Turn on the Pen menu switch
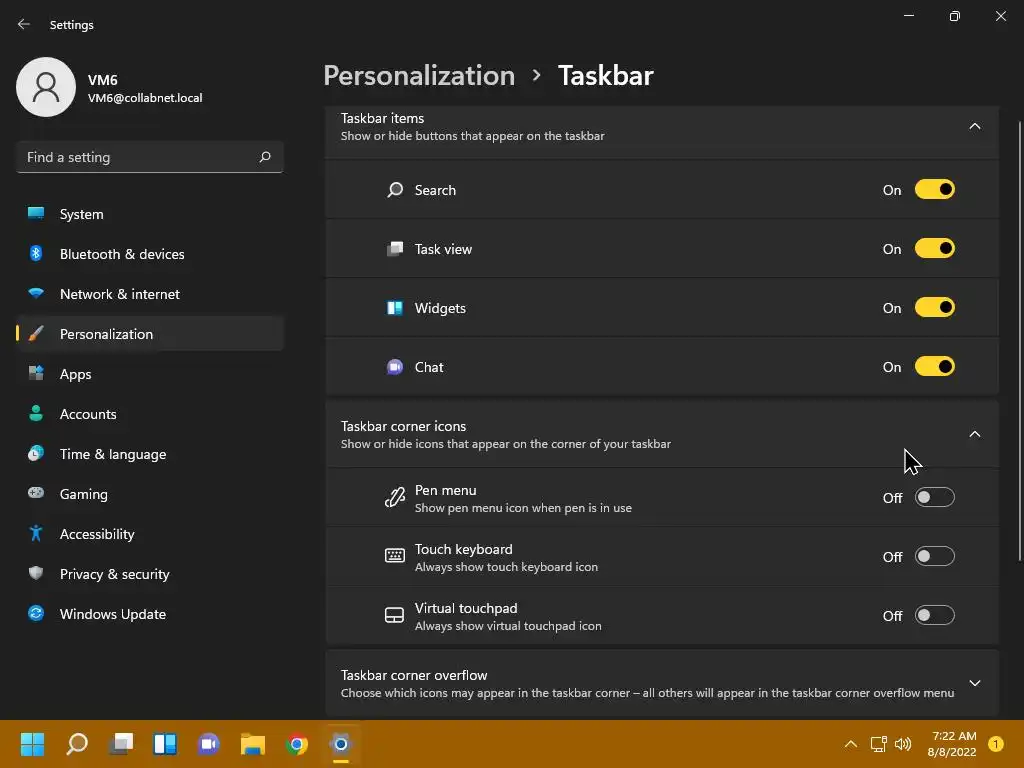 pos(934,498)
